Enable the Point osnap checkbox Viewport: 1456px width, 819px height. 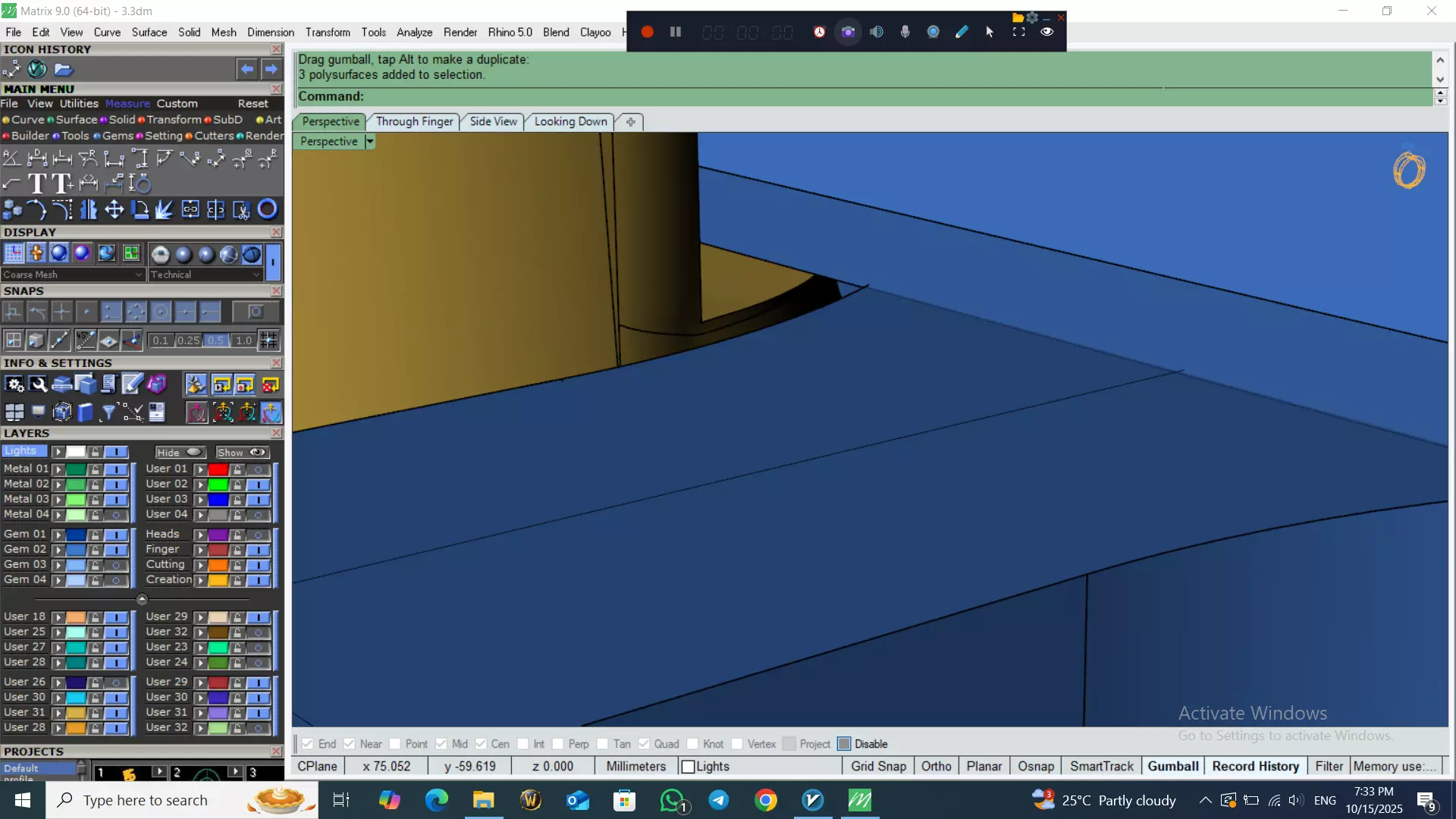coord(395,744)
